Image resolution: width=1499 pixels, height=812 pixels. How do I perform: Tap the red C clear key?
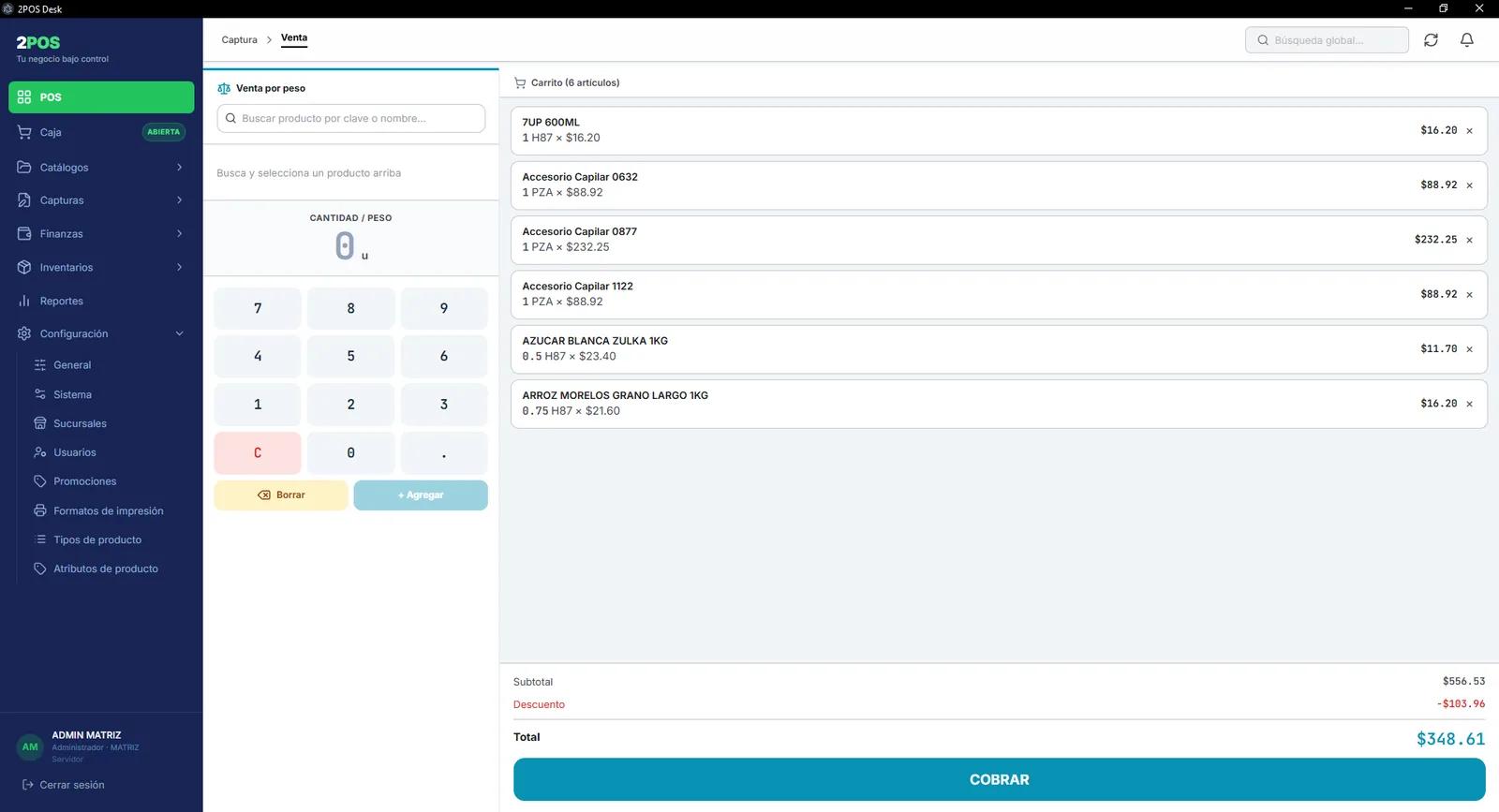258,453
